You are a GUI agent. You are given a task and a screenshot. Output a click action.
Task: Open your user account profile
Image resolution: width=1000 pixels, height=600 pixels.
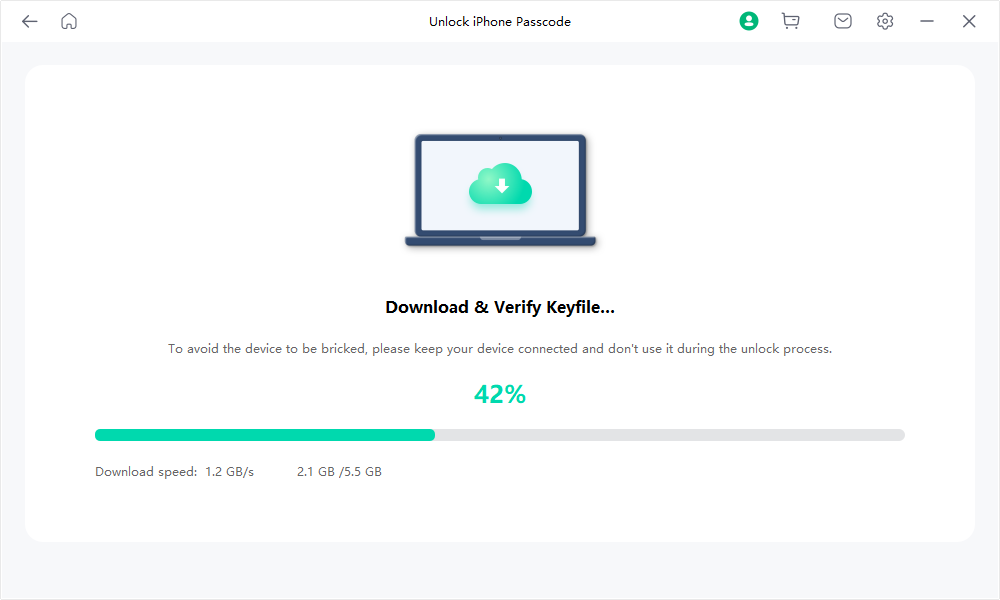pyautogui.click(x=749, y=20)
